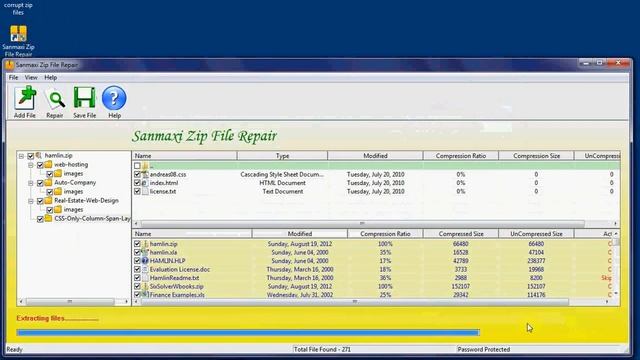The height and width of the screenshot is (360, 640).
Task: Click the extraction progress bar
Action: pos(248,333)
